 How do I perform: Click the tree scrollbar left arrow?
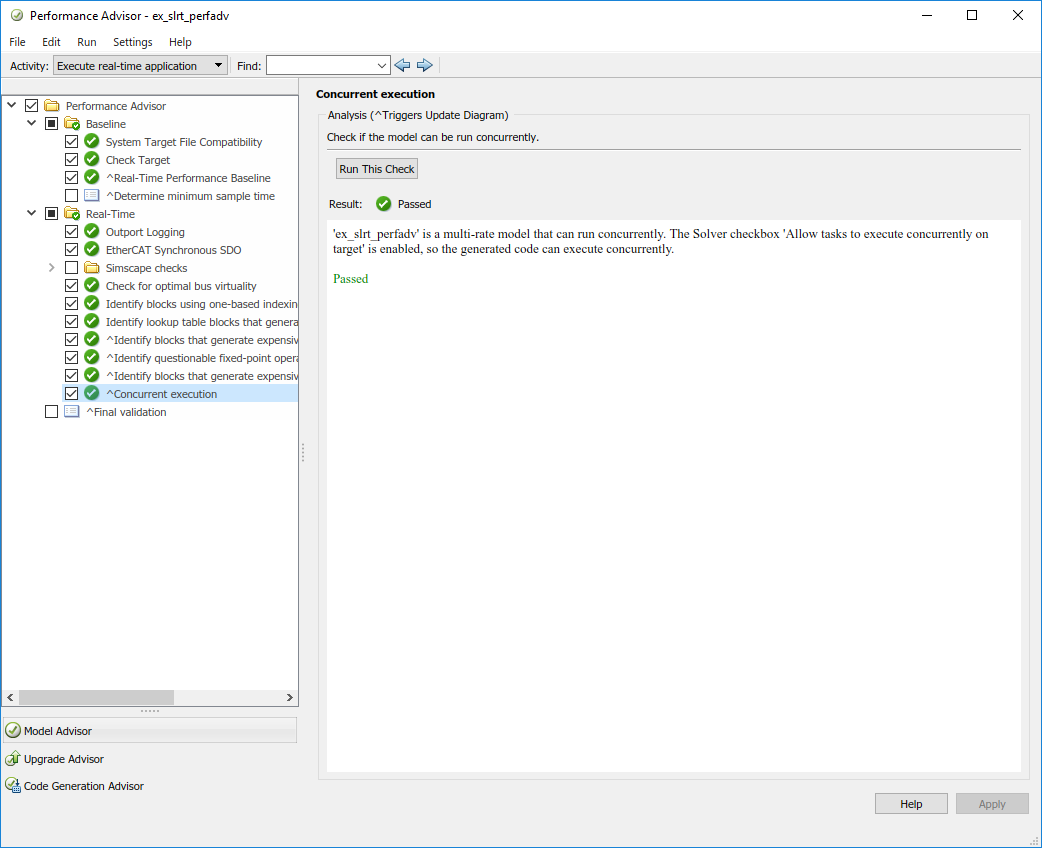coord(10,697)
